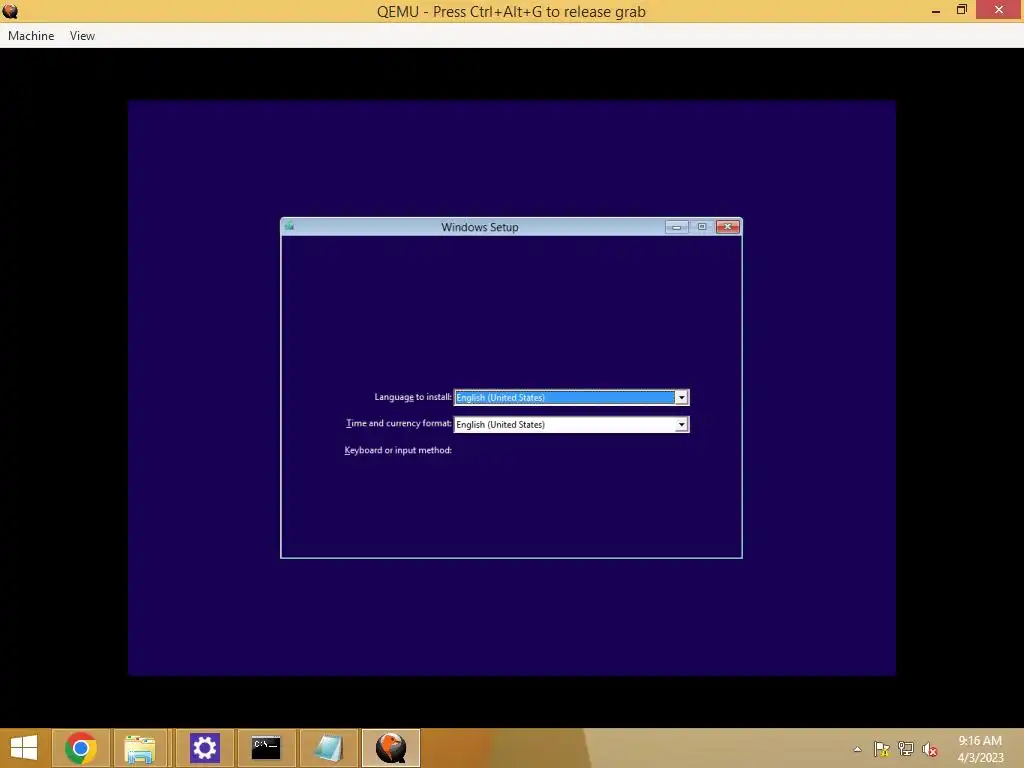The image size is (1024, 768).
Task: Close the Windows Setup dialog
Action: (728, 227)
